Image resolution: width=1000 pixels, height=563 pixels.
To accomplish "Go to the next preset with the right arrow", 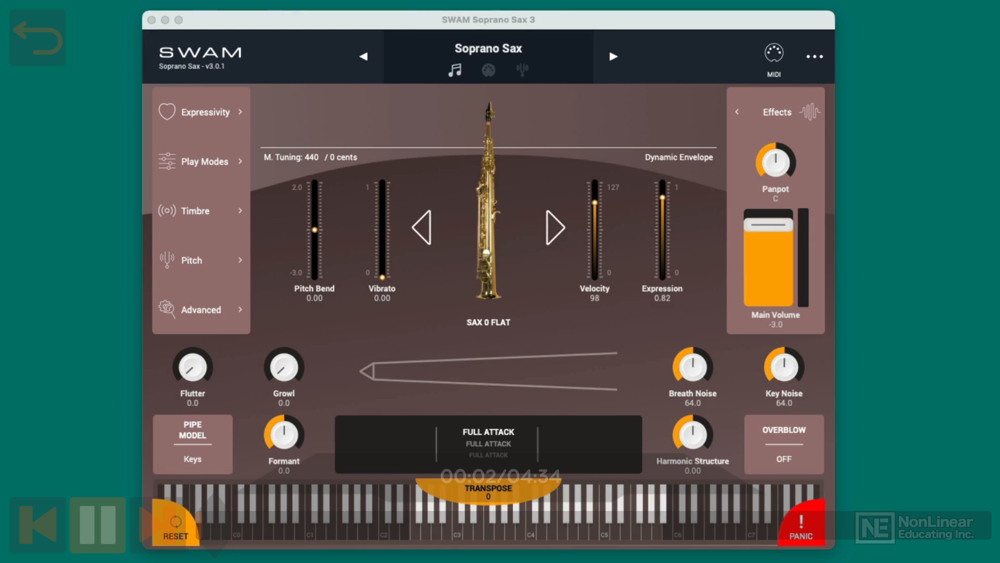I will (x=613, y=57).
